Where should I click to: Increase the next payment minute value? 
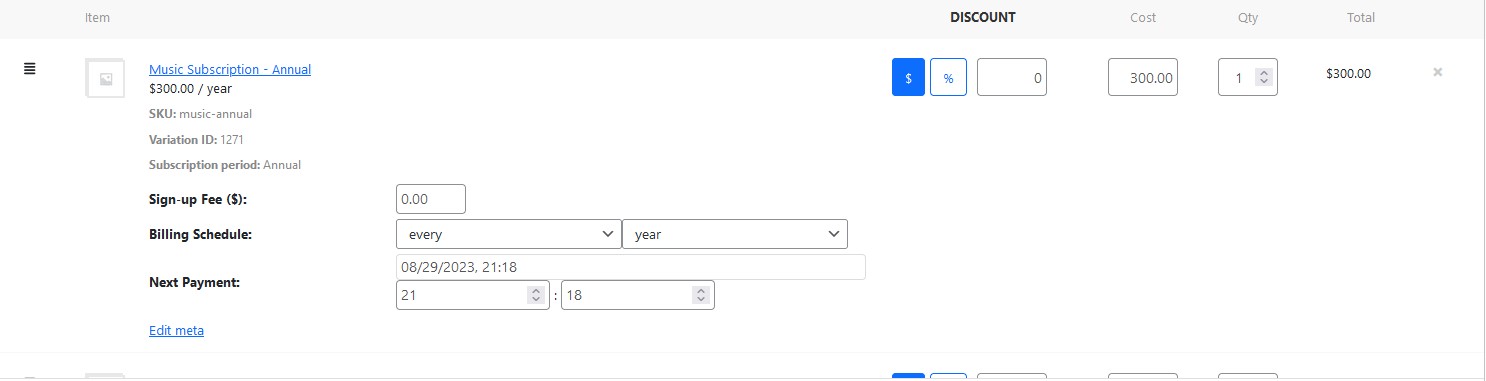(700, 291)
